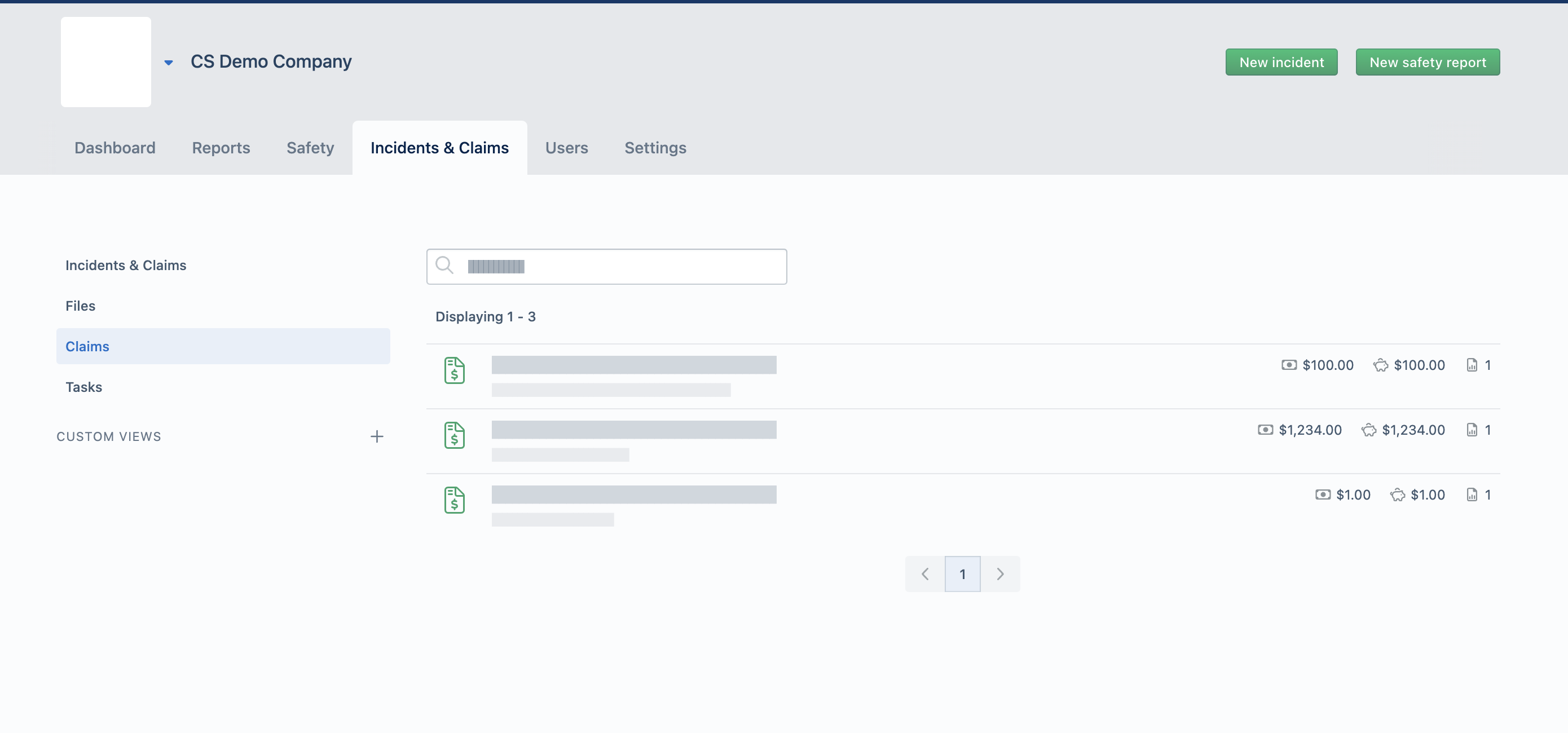The height and width of the screenshot is (733, 1568).
Task: Click the cash icon beside $100.00
Action: (x=1289, y=365)
